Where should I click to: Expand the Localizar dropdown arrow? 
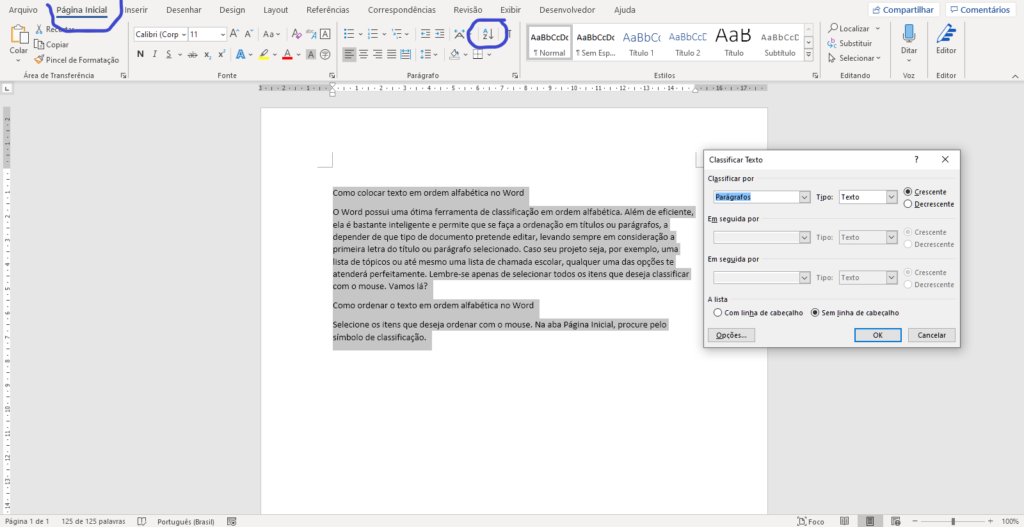click(x=878, y=29)
